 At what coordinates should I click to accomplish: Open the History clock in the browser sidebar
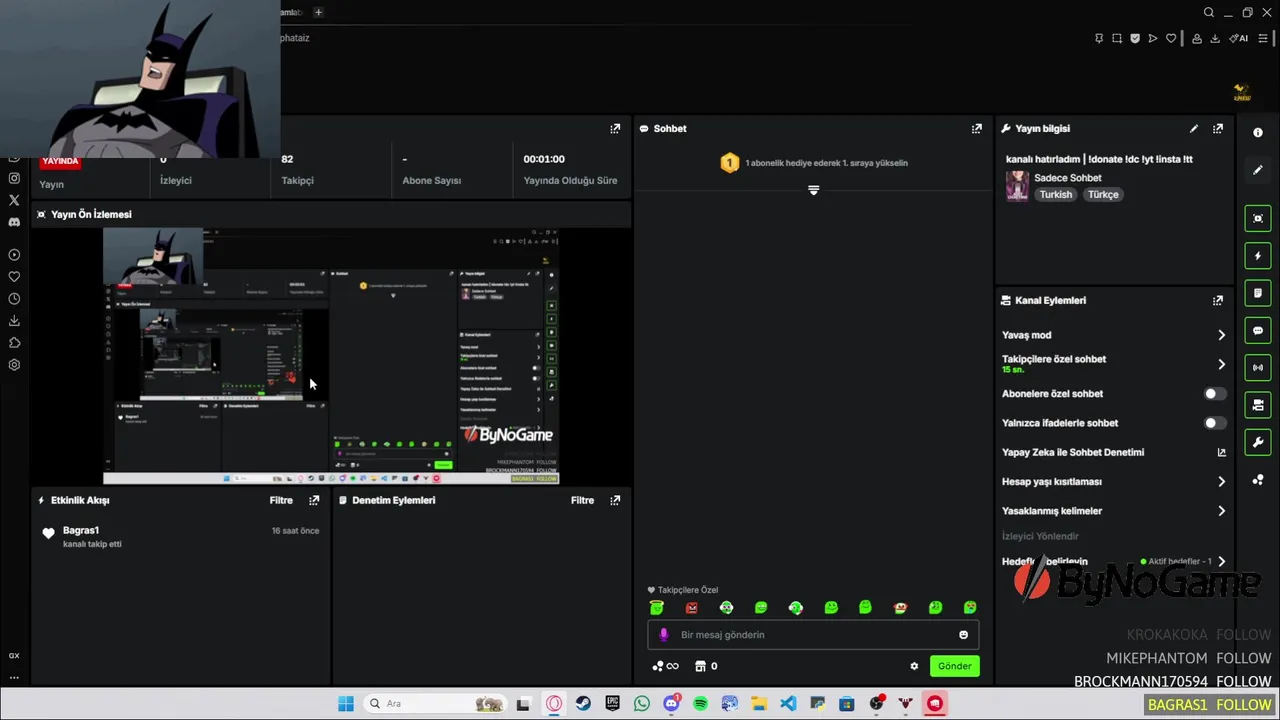click(x=14, y=299)
